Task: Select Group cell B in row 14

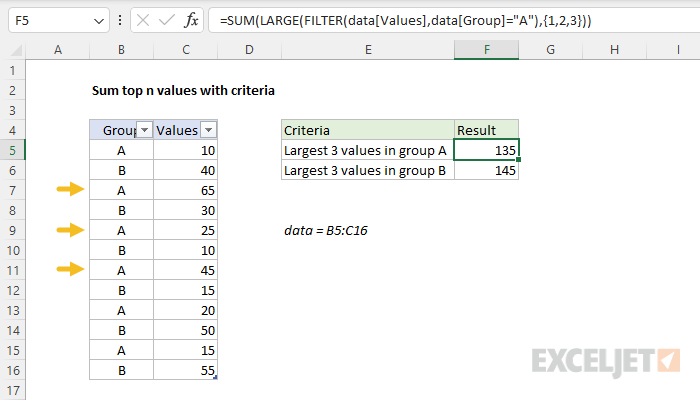Action: [x=121, y=330]
